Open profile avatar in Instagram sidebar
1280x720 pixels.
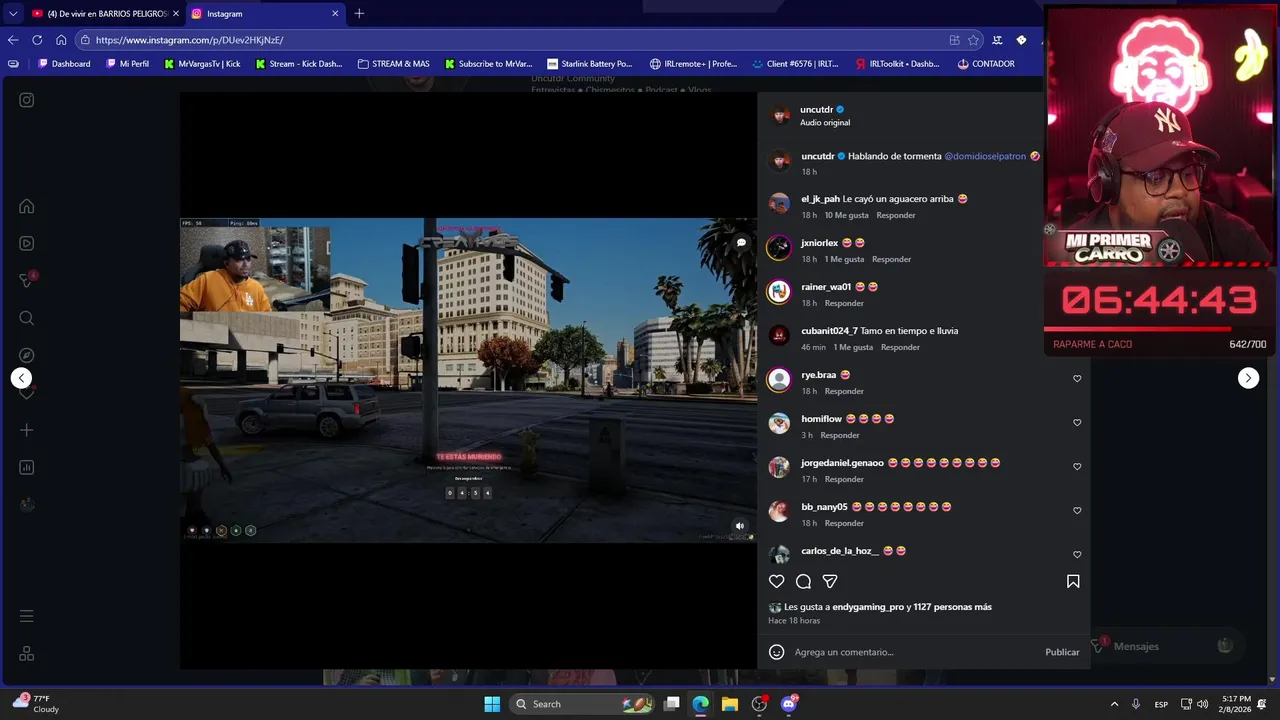(27, 505)
